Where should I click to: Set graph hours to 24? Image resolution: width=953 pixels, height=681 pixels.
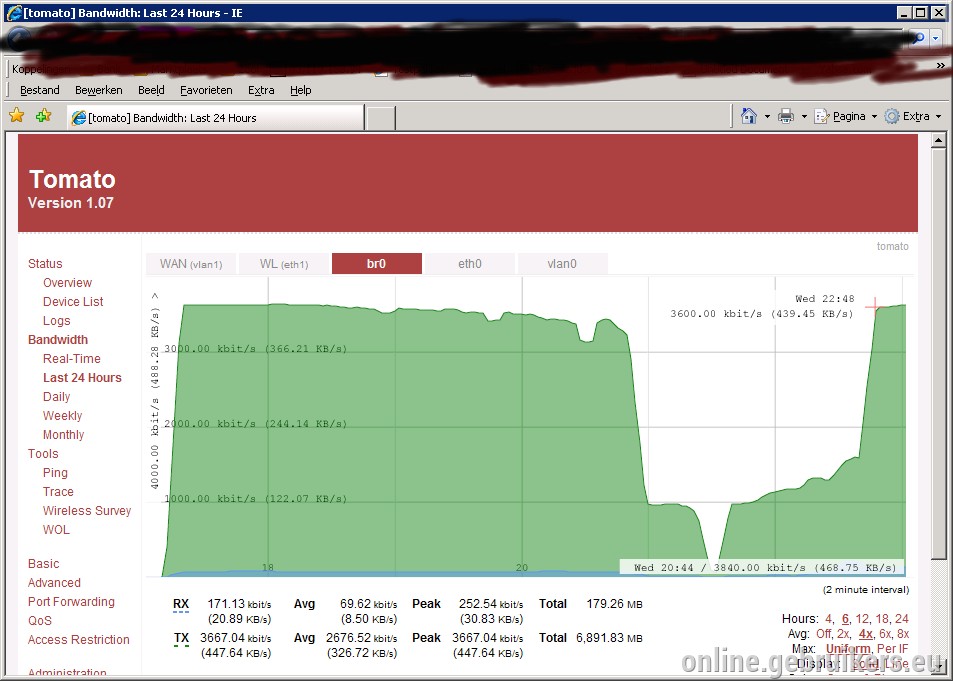902,619
